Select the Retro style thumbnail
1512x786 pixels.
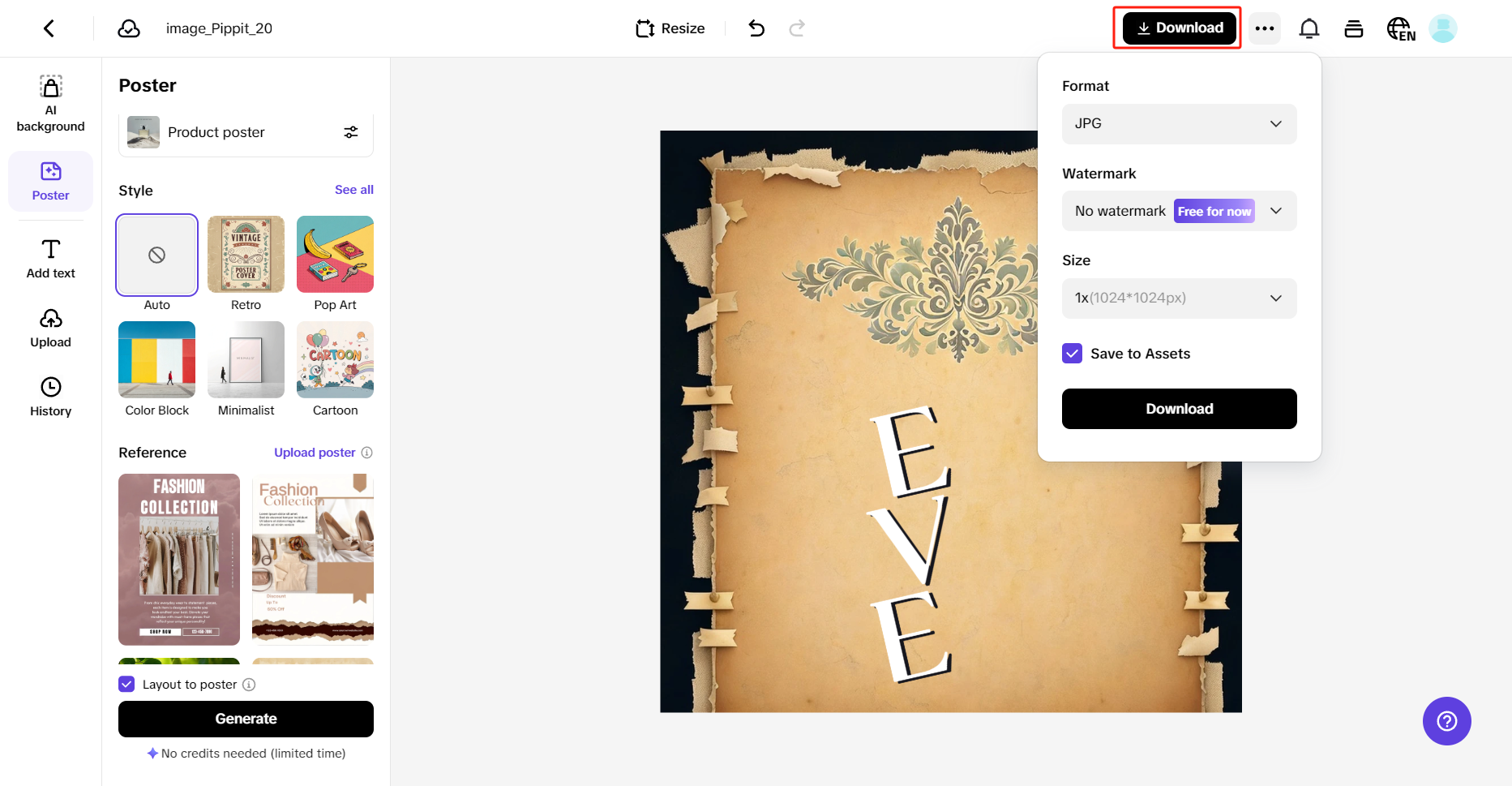pyautogui.click(x=246, y=255)
